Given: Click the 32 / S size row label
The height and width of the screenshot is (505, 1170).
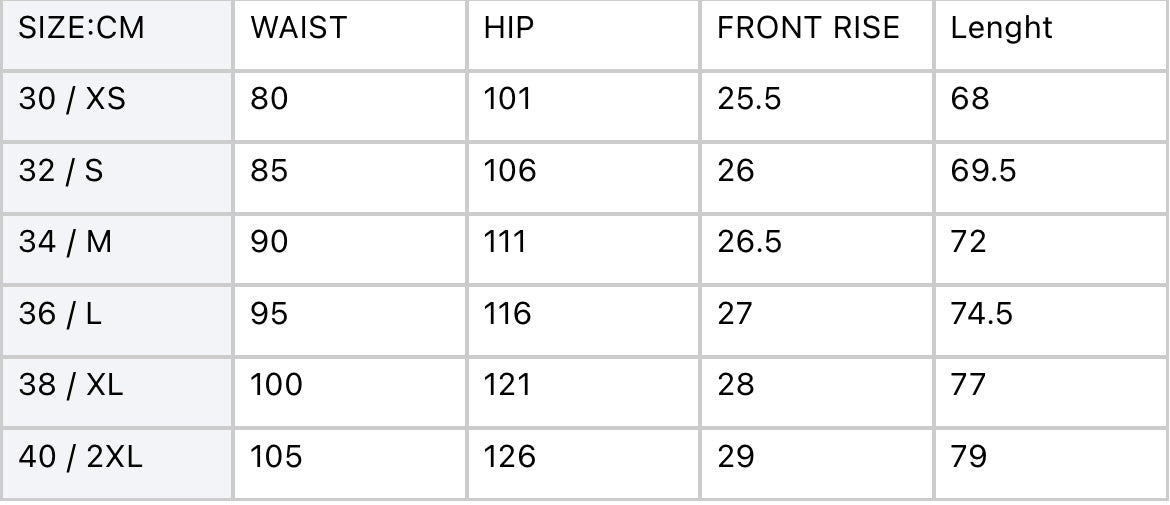Looking at the screenshot, I should coord(61,171).
